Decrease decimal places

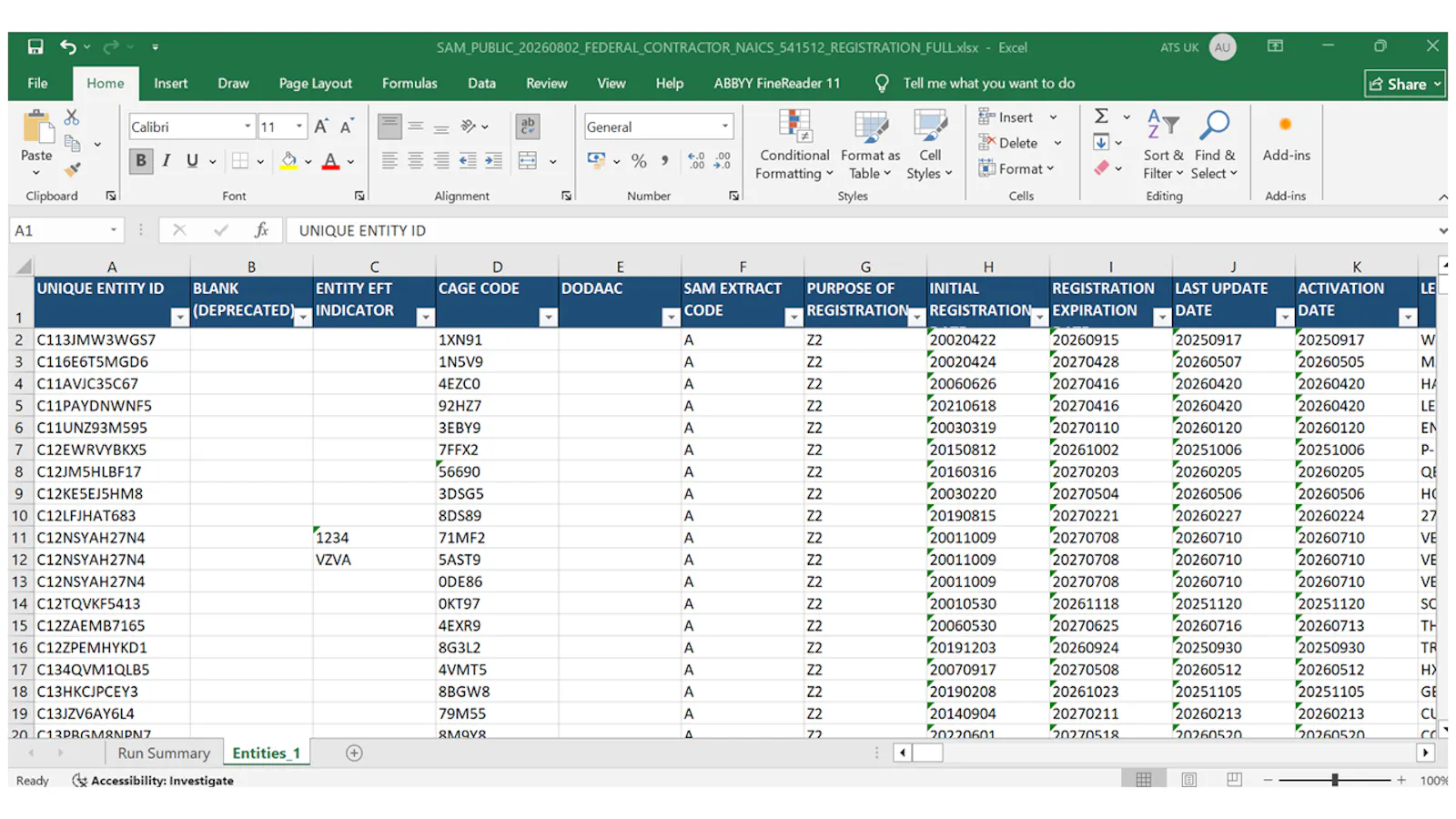pyautogui.click(x=723, y=161)
